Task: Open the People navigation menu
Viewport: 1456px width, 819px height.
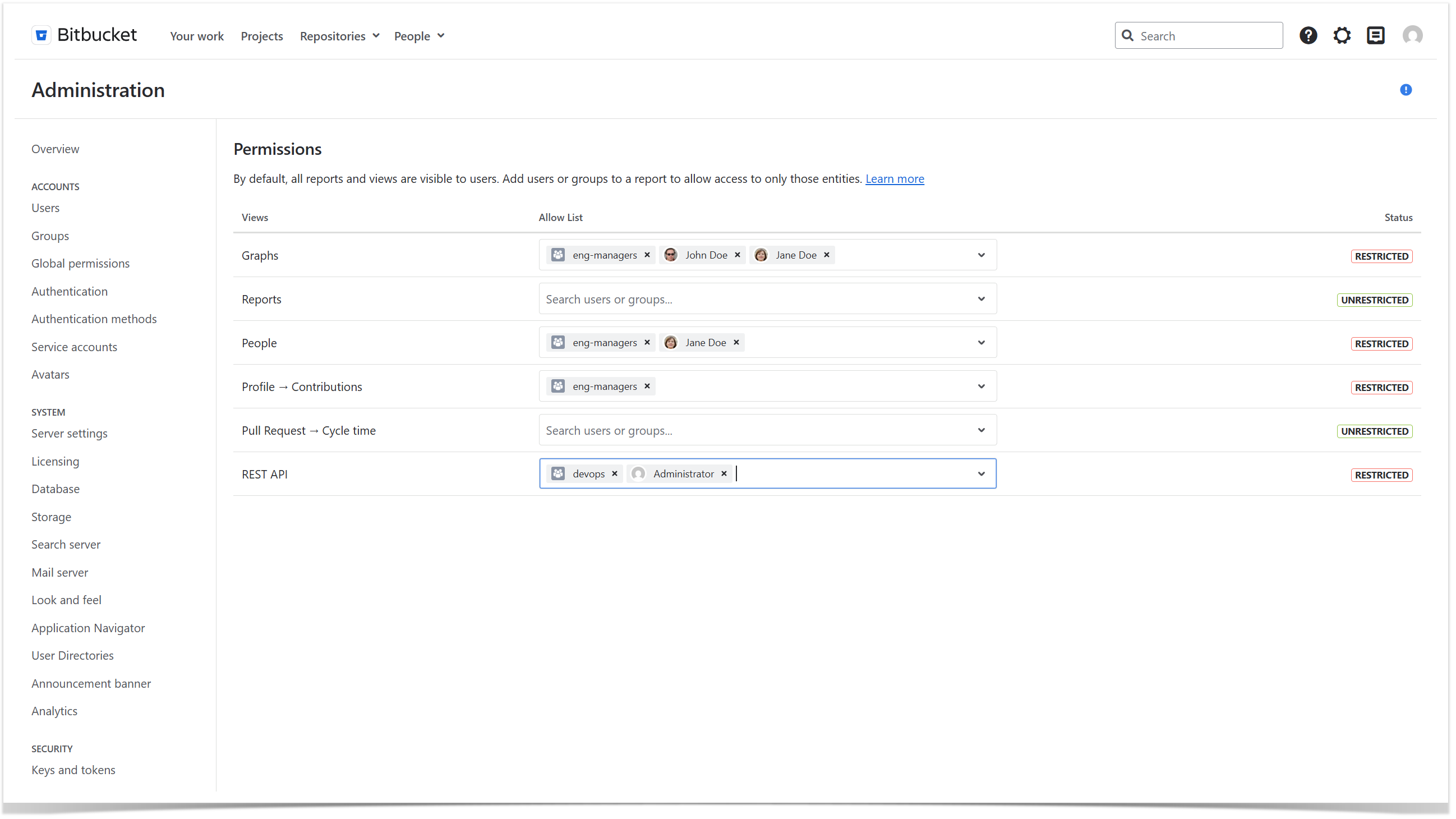Action: click(419, 36)
